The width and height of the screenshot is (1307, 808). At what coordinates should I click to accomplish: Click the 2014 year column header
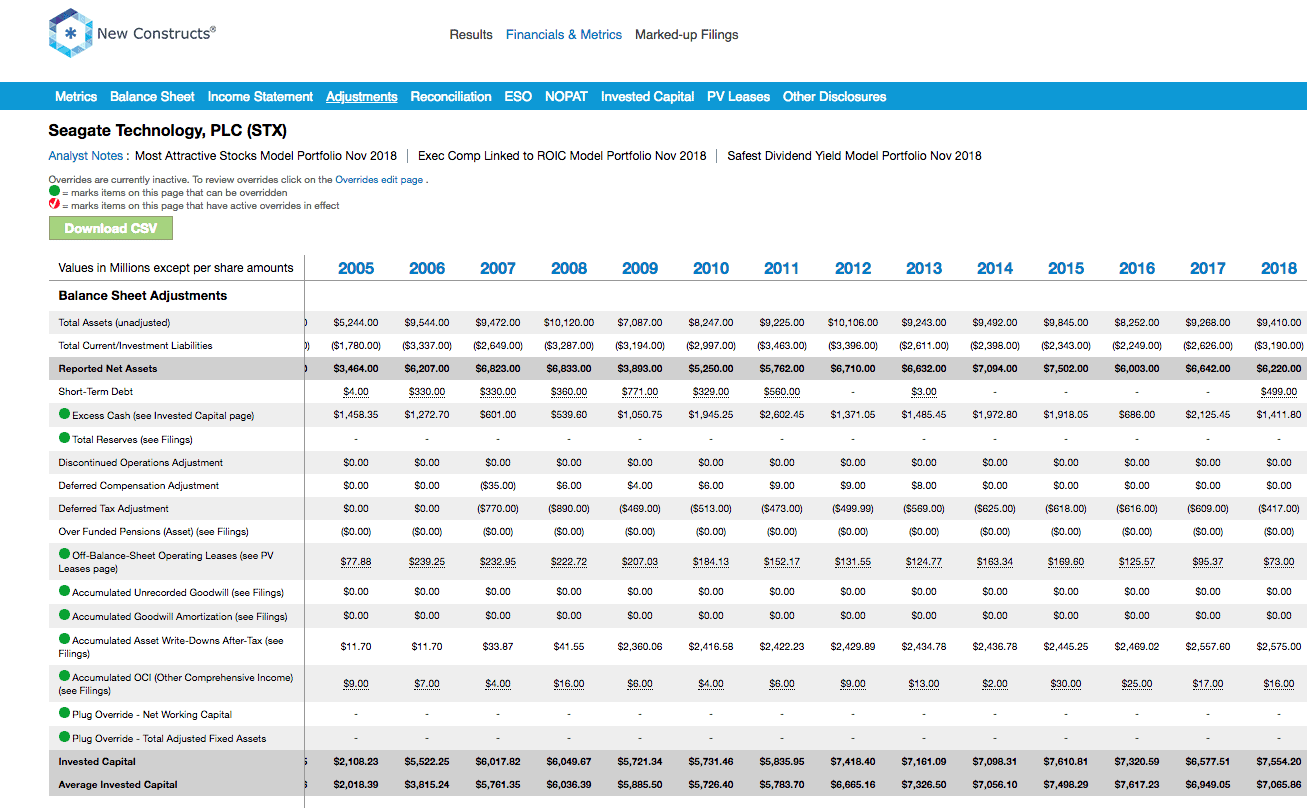(x=995, y=268)
